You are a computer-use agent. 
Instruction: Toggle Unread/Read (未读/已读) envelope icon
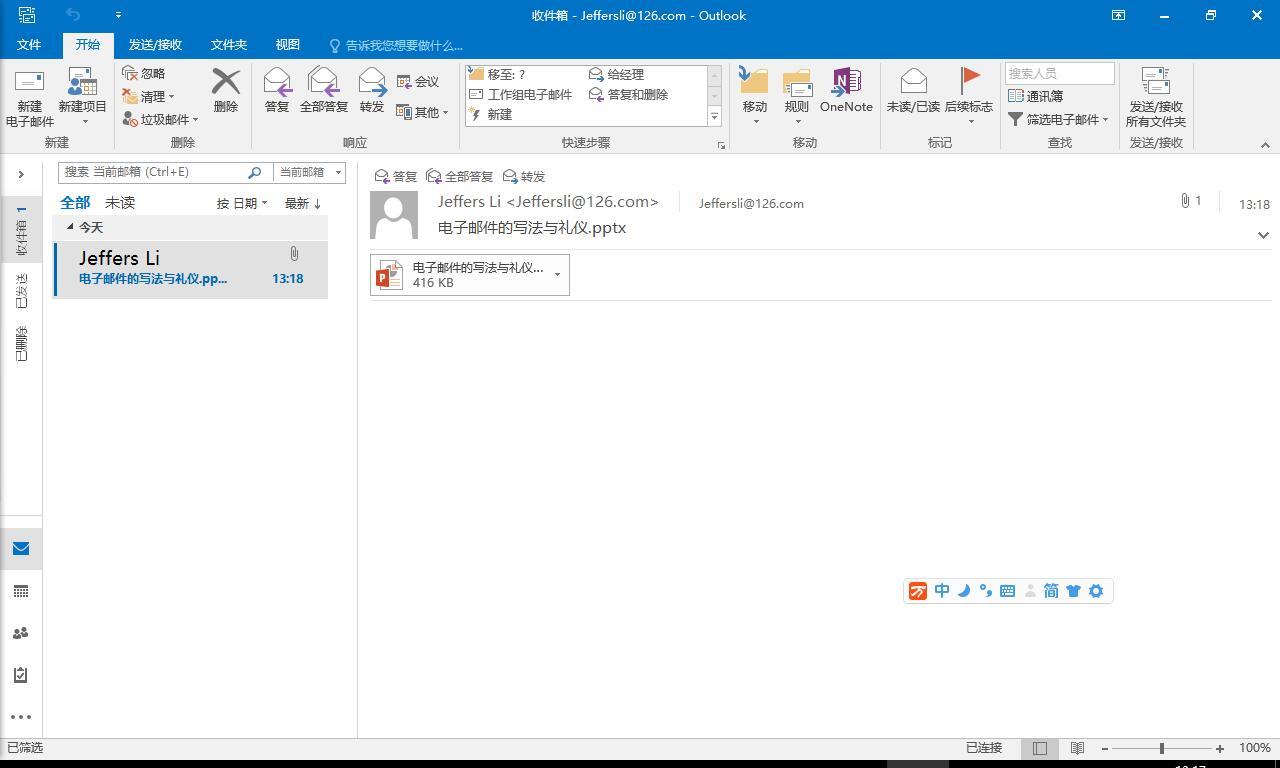913,82
